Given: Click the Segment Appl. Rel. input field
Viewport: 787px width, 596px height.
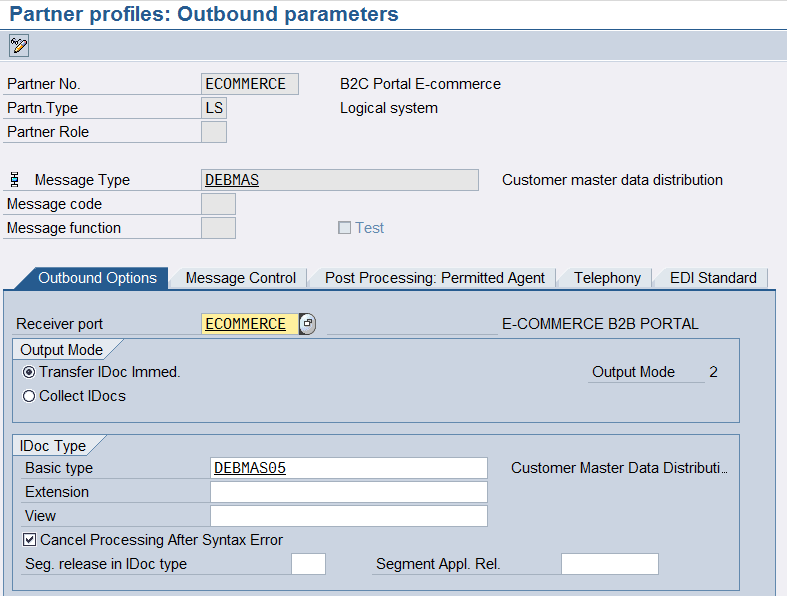Looking at the screenshot, I should tap(609, 564).
